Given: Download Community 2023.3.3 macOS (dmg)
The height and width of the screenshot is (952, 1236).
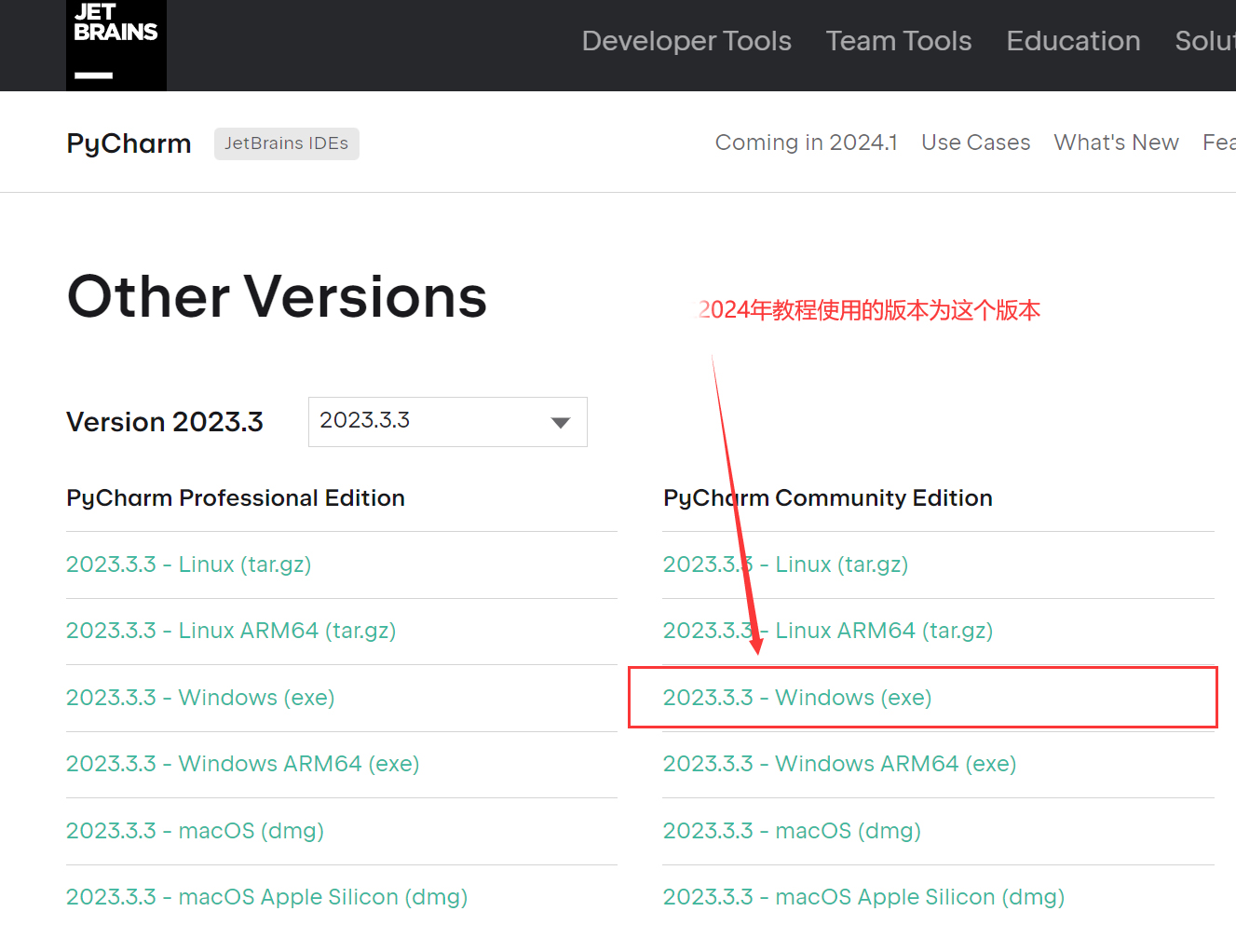Looking at the screenshot, I should [x=793, y=831].
